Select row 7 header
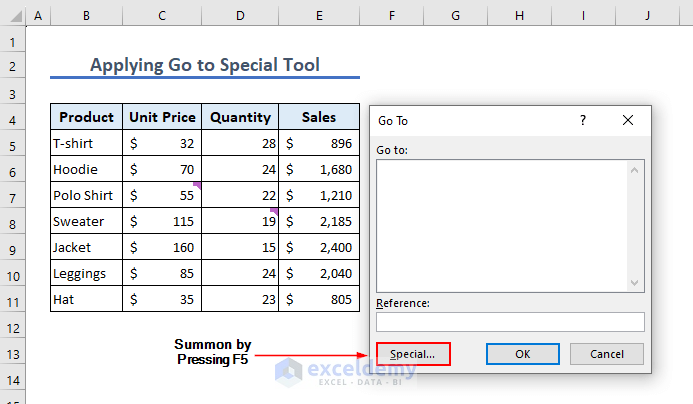Image resolution: width=693 pixels, height=404 pixels. (x=12, y=195)
